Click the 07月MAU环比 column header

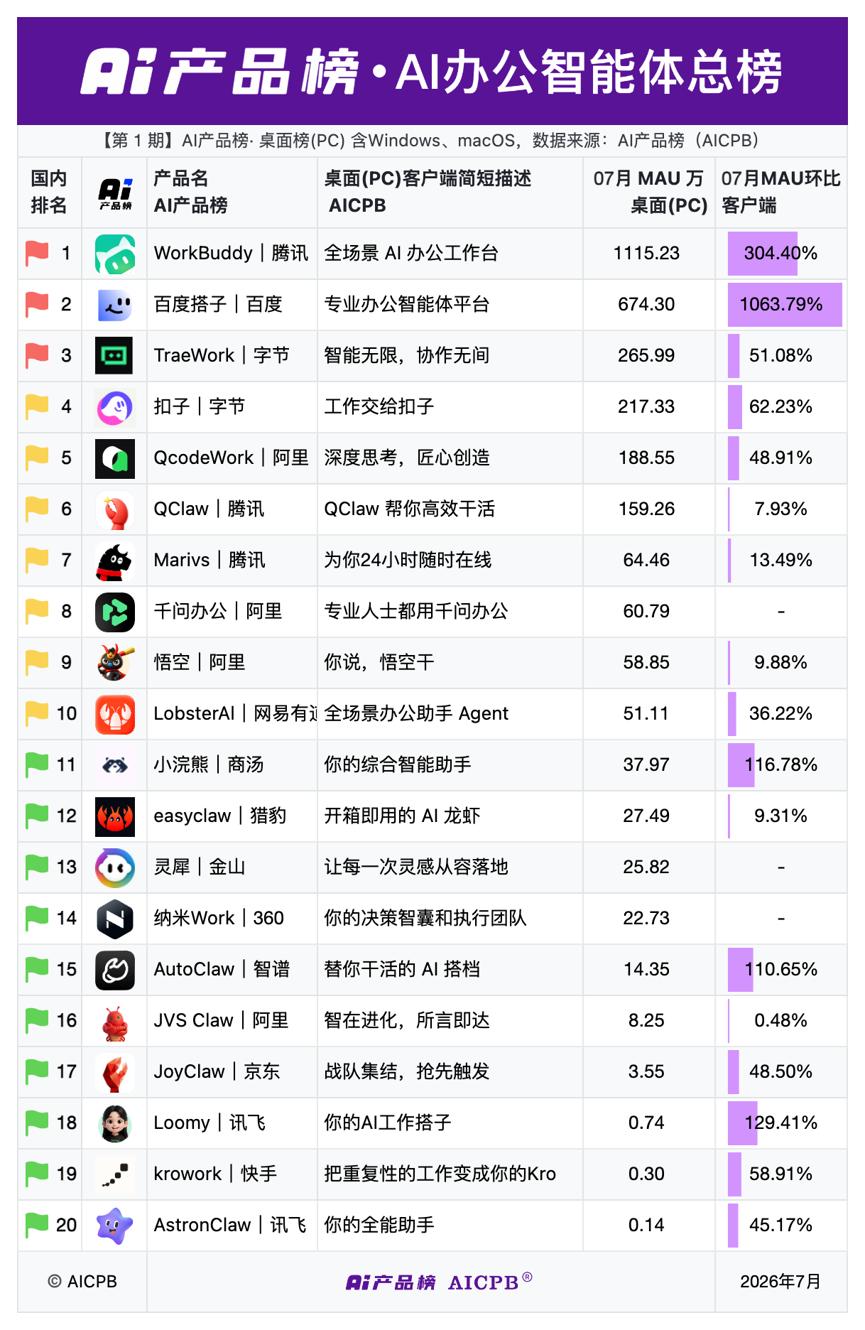tap(780, 192)
